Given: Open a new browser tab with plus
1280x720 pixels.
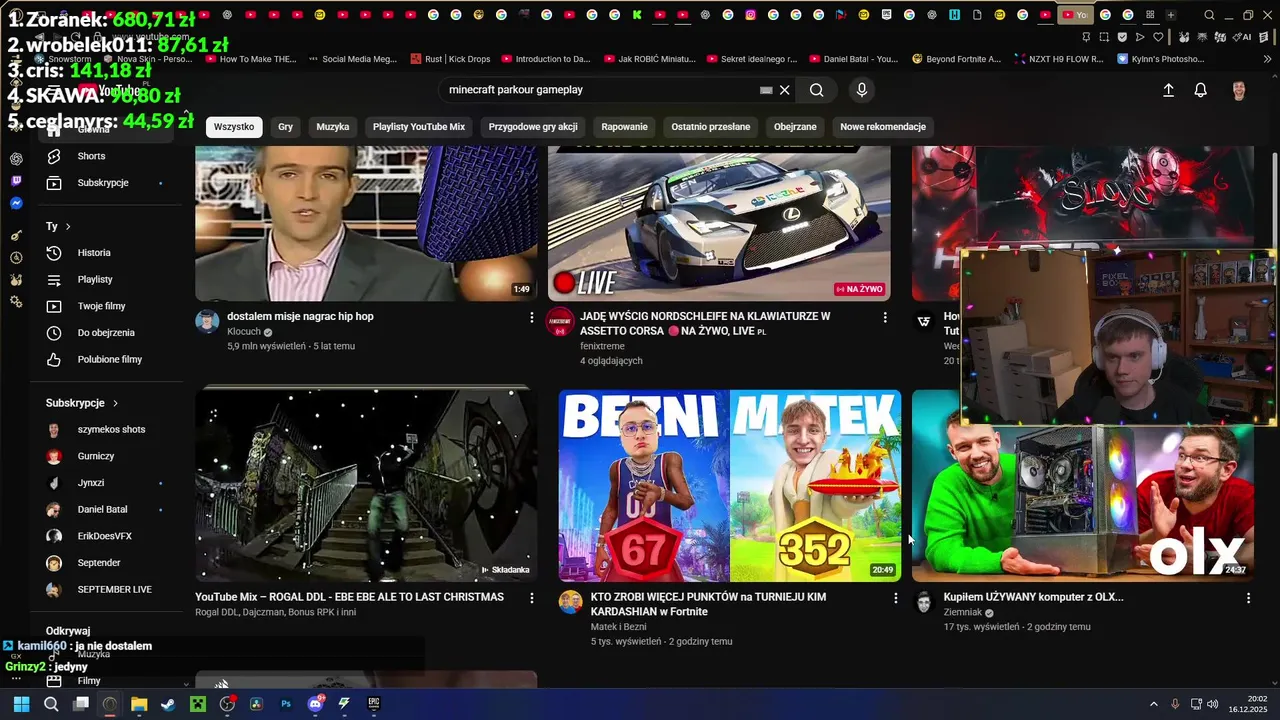Looking at the screenshot, I should [1170, 15].
